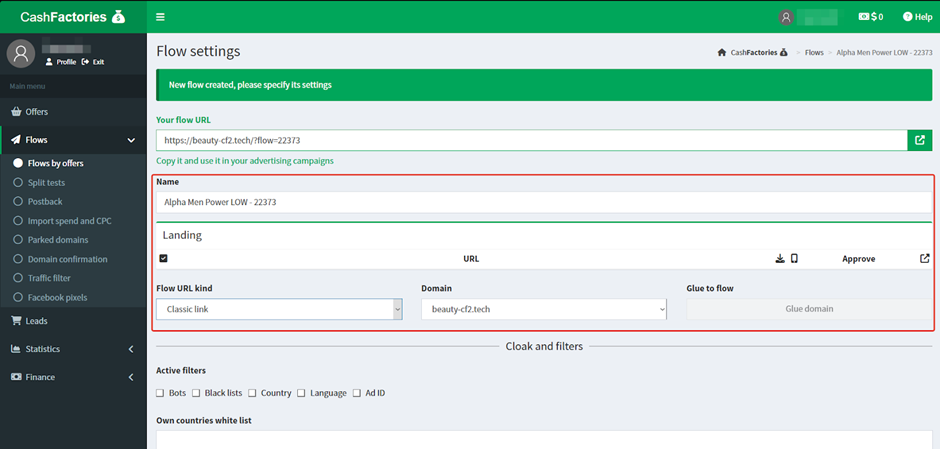940x449 pixels.
Task: Click the balance money icon showing $0
Action: point(864,17)
